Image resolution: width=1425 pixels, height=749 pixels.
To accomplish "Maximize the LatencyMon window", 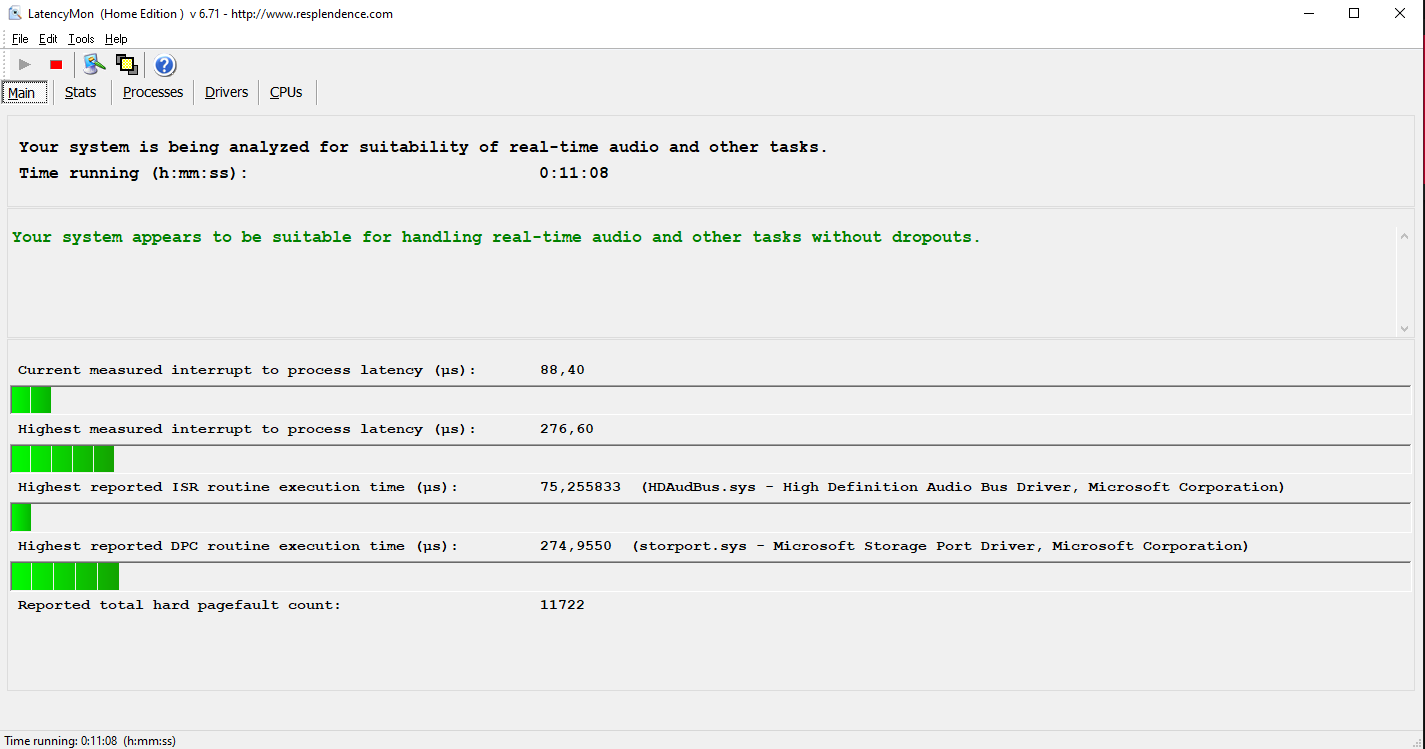I will coord(1354,14).
